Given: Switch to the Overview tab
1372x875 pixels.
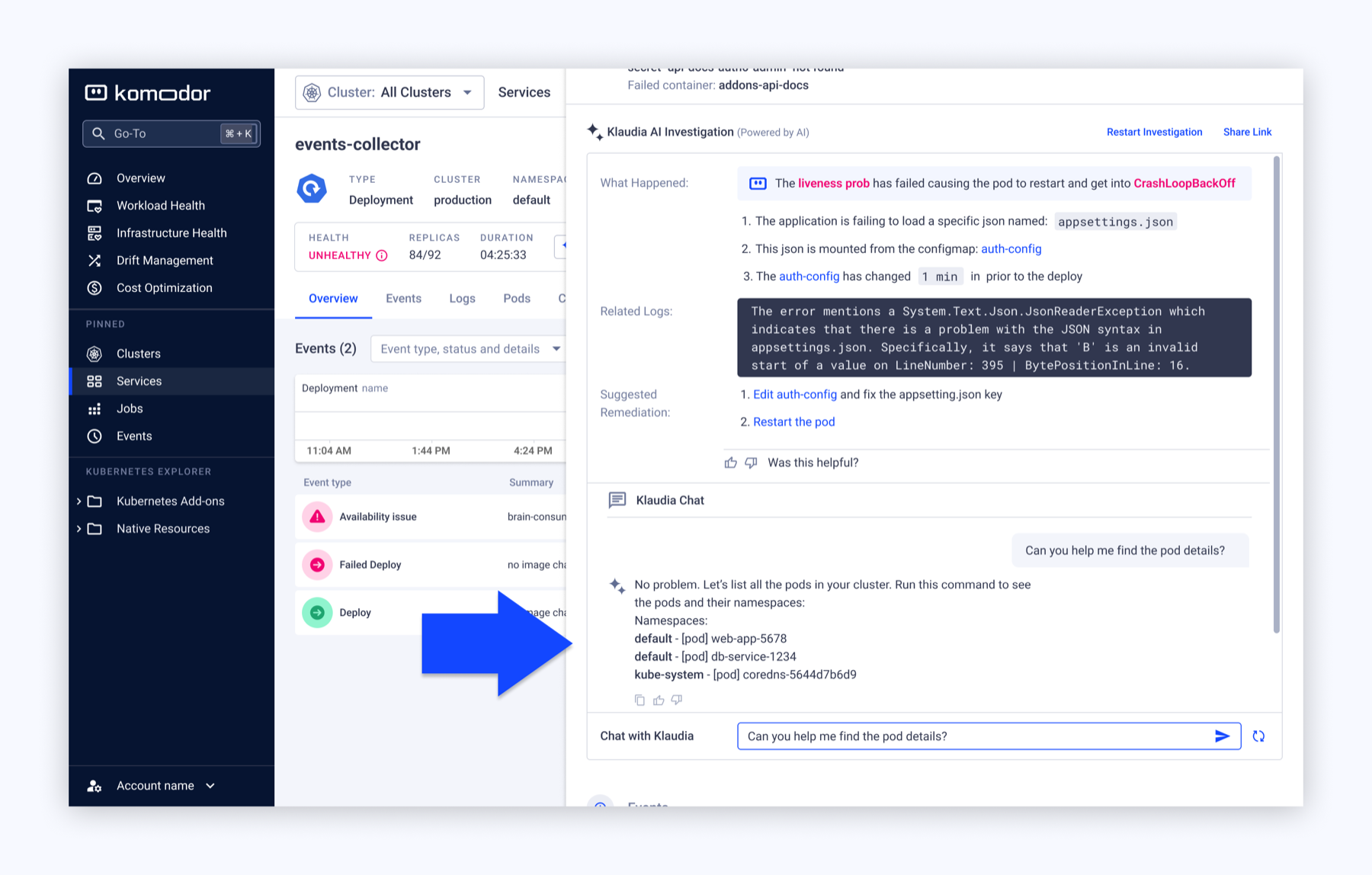Looking at the screenshot, I should pos(333,299).
